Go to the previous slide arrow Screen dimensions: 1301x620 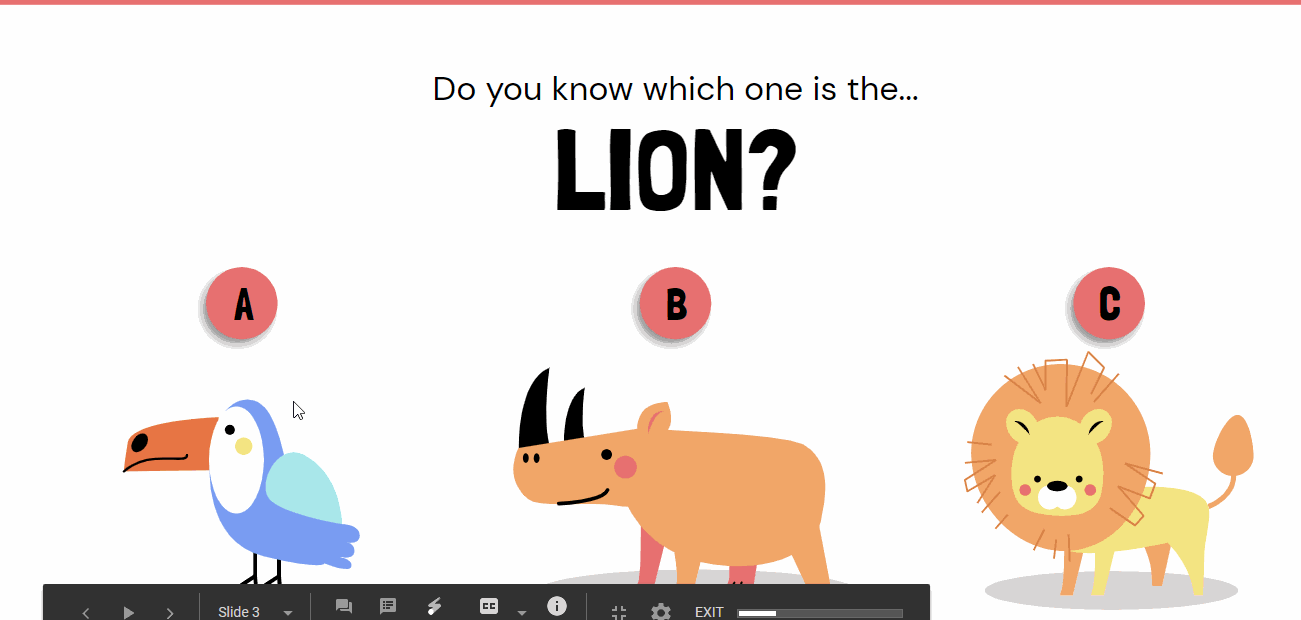[86, 612]
